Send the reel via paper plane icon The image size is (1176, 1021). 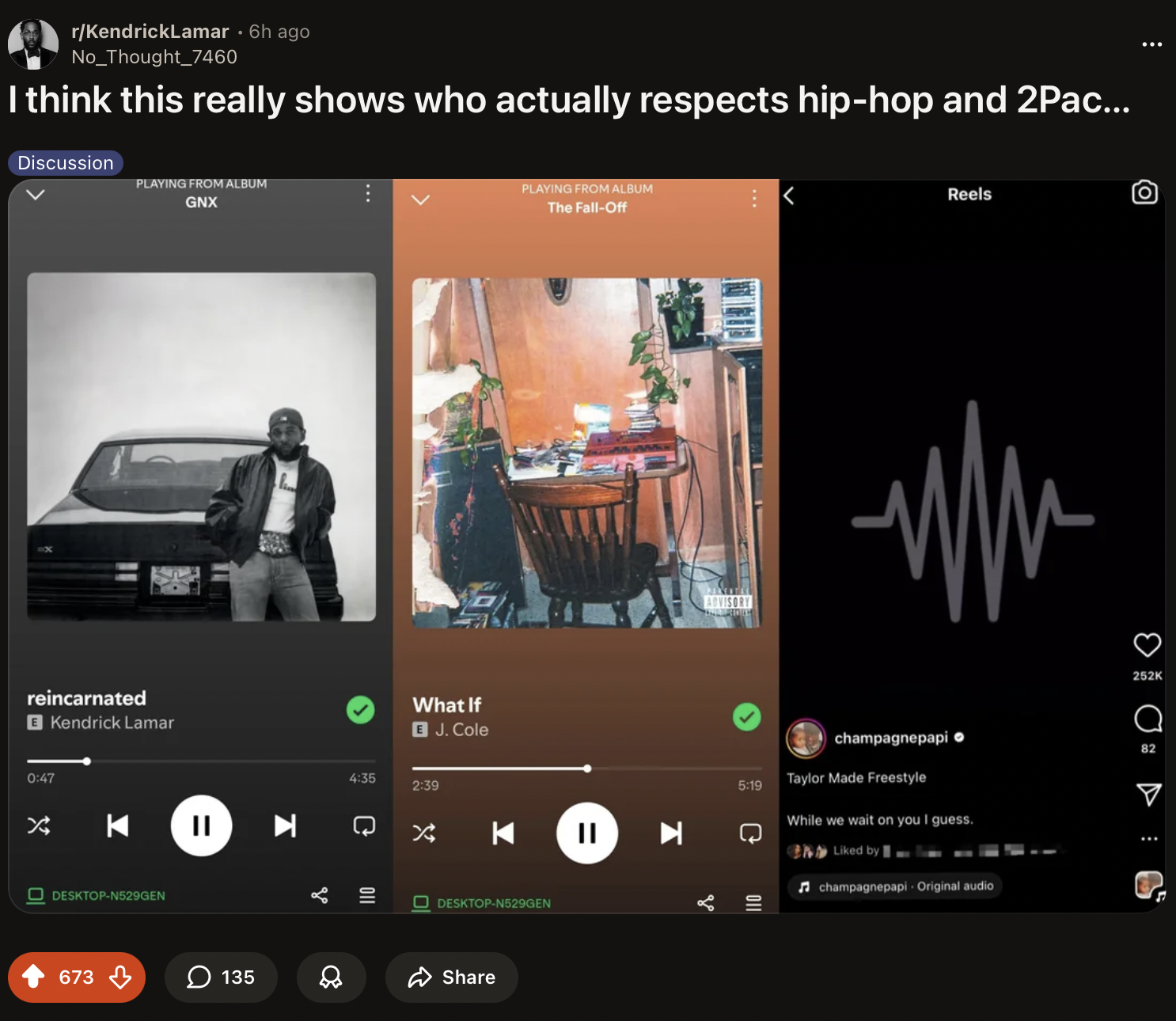tap(1148, 794)
